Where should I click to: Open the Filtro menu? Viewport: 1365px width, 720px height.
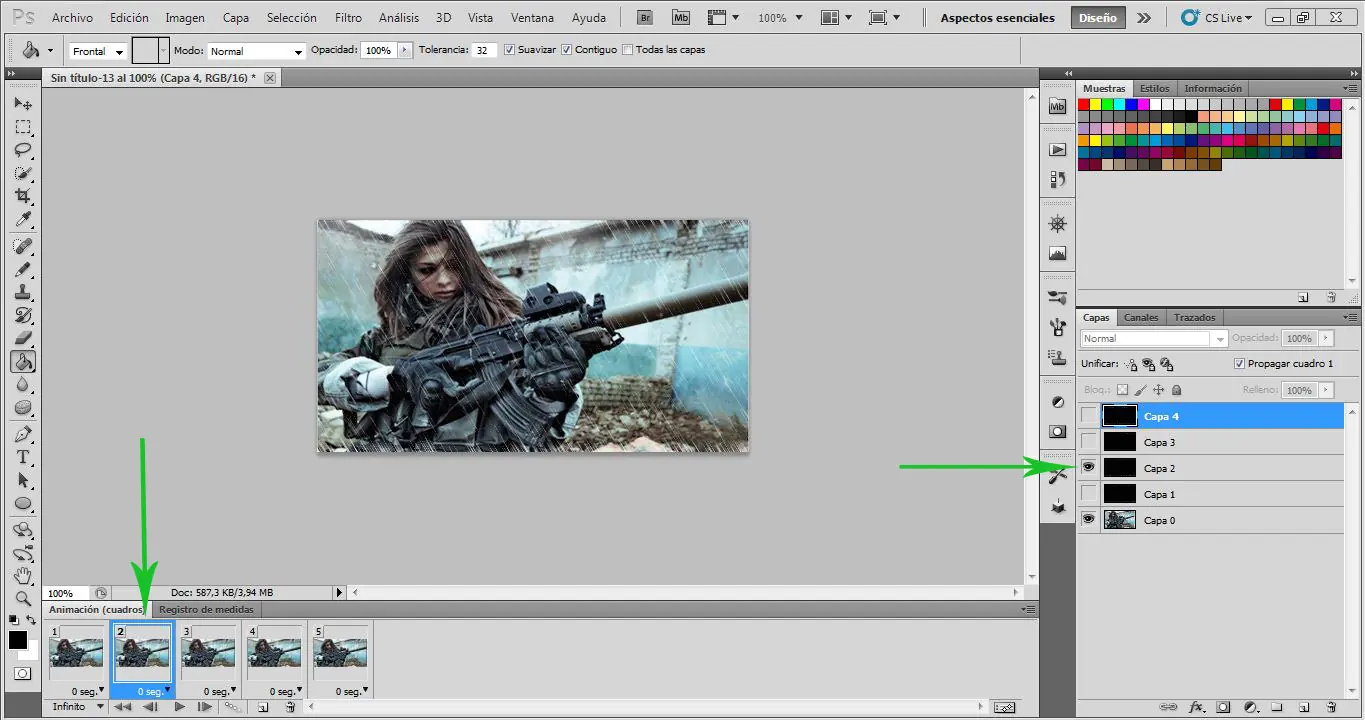[348, 18]
